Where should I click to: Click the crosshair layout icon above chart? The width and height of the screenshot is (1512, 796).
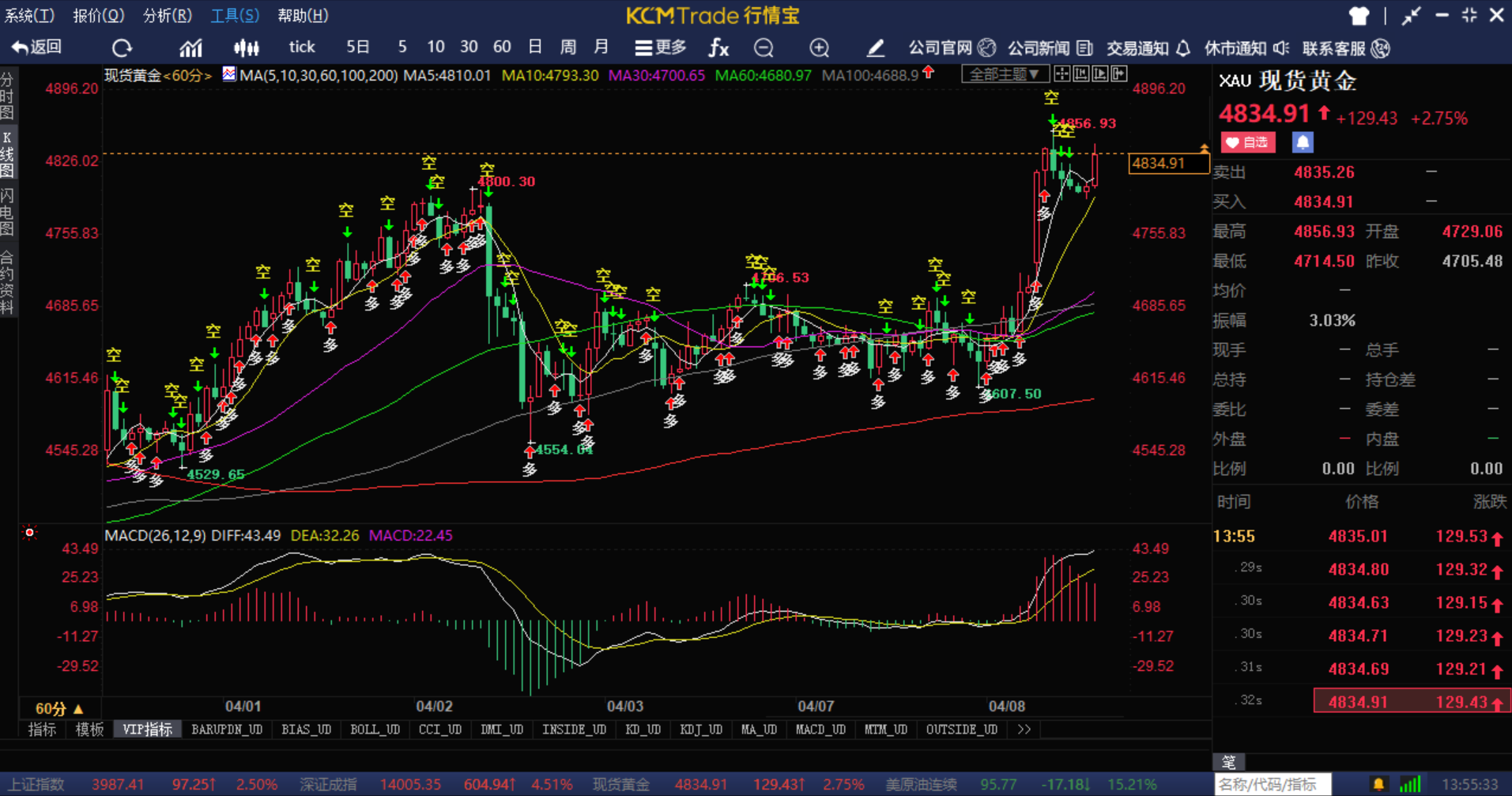[x=1062, y=74]
